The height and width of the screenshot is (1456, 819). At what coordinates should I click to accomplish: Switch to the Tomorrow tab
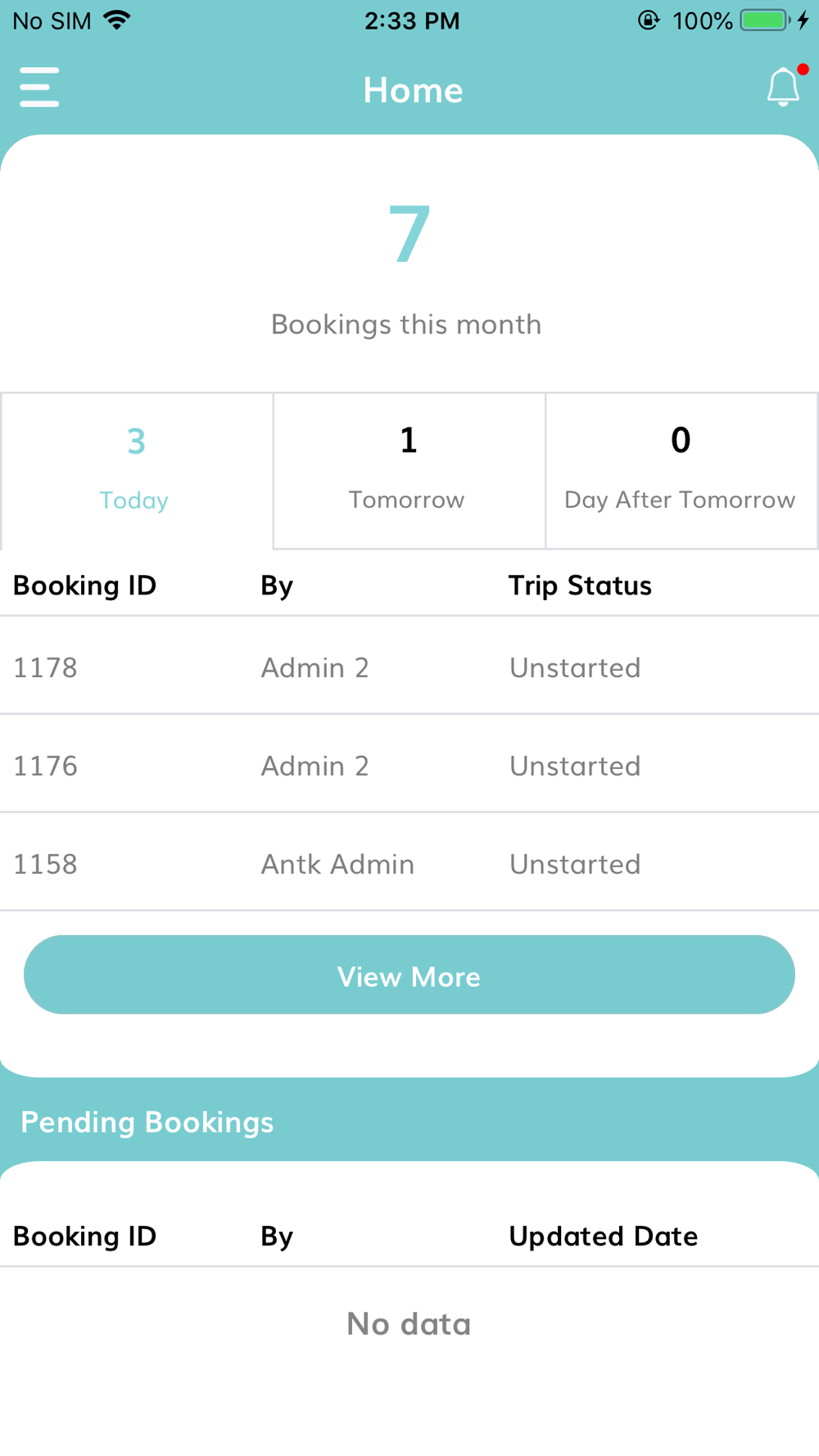(x=409, y=471)
